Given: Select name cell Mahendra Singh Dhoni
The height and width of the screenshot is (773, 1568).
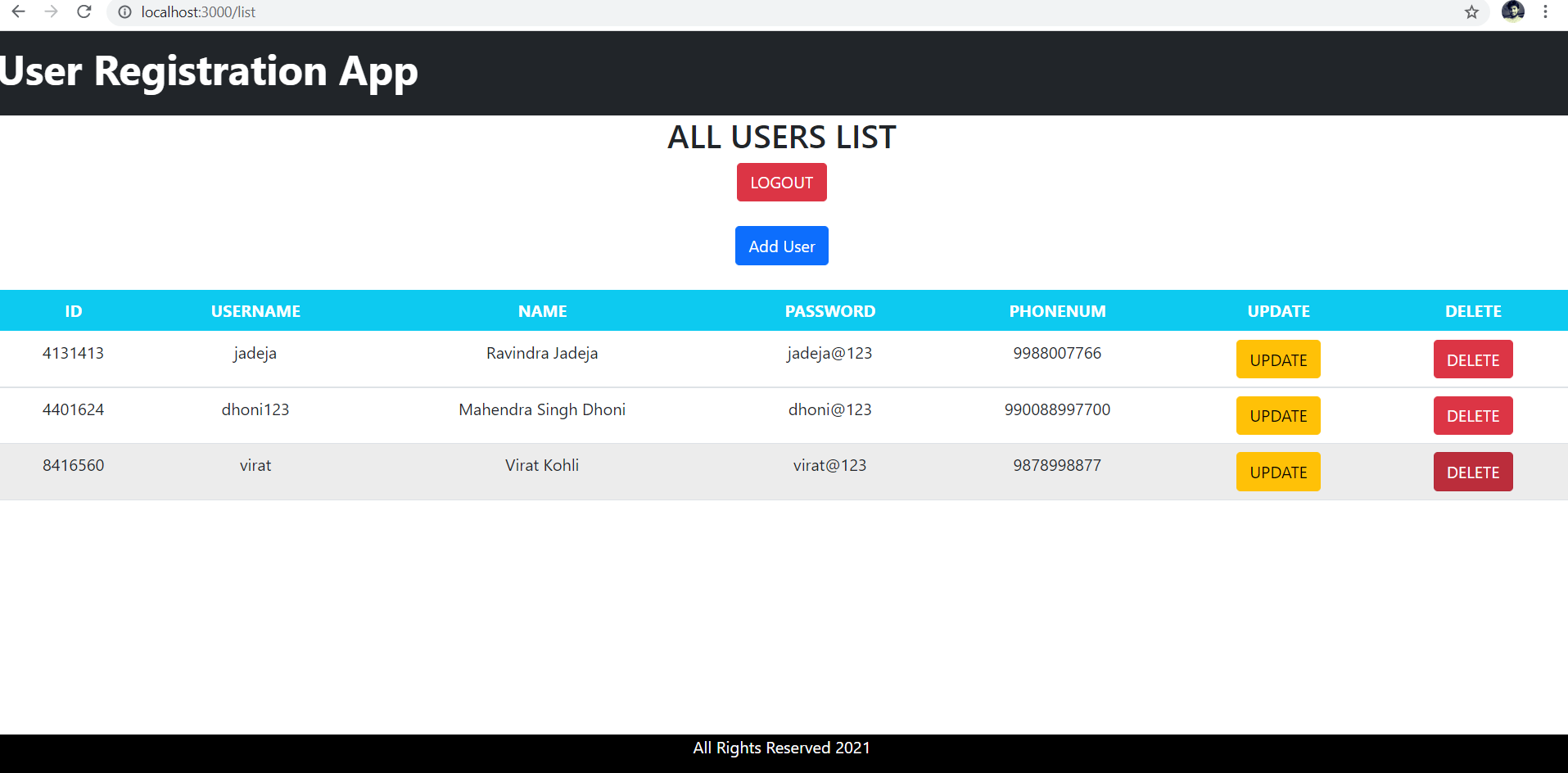Looking at the screenshot, I should pos(542,410).
